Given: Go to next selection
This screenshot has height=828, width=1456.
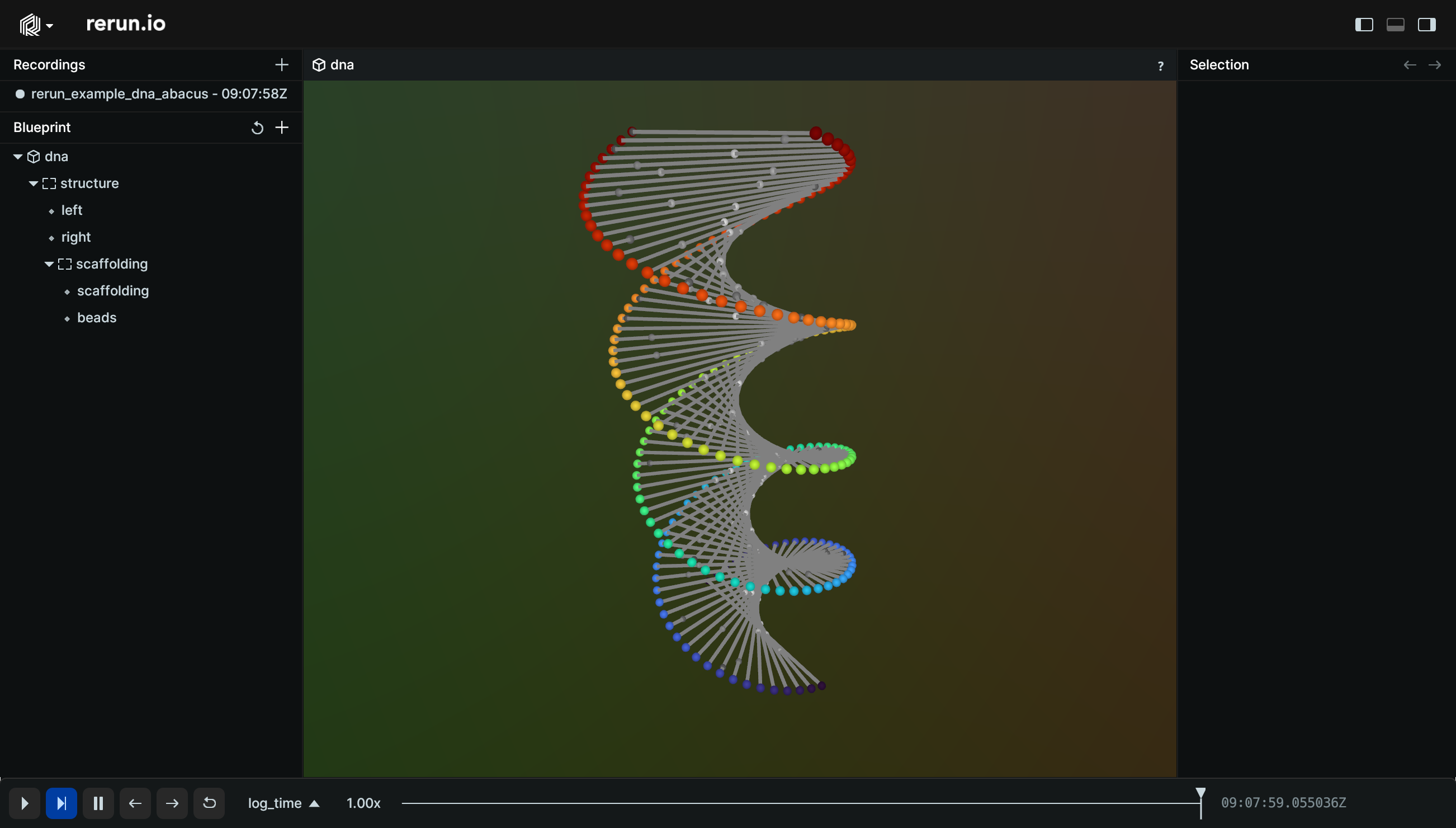Looking at the screenshot, I should tap(1434, 65).
